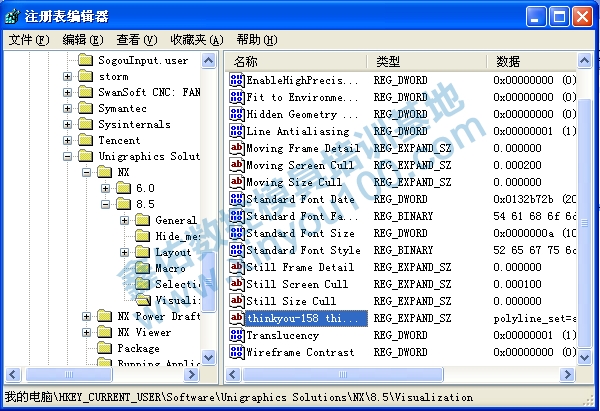Select the Selecti... tree key

tap(178, 284)
